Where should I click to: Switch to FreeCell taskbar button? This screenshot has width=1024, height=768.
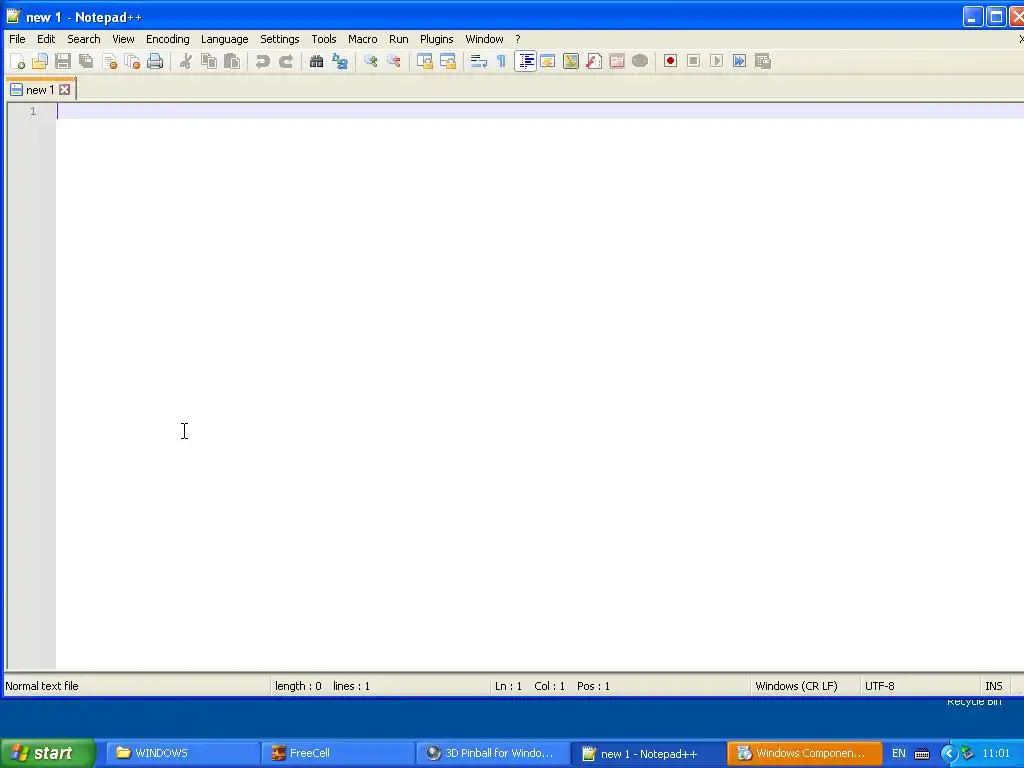pyautogui.click(x=338, y=753)
